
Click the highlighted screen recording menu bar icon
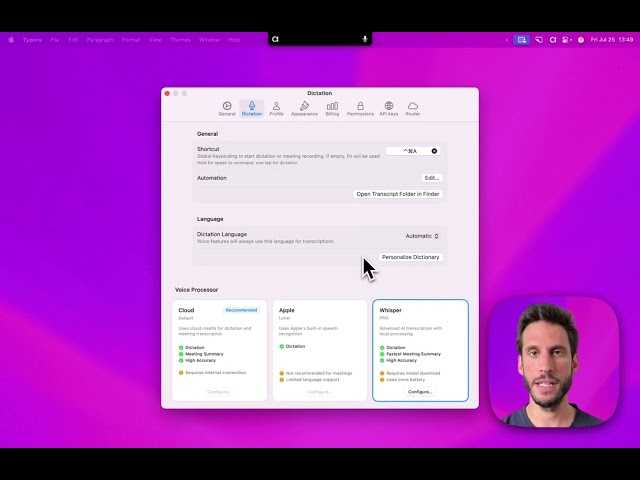[x=522, y=40]
